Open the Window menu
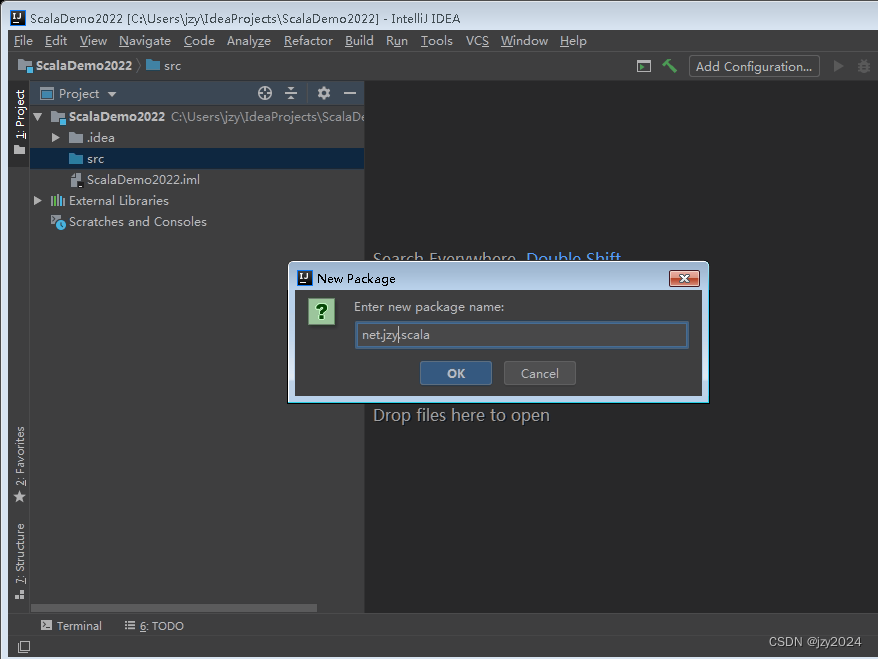The height and width of the screenshot is (659, 878). coord(524,41)
